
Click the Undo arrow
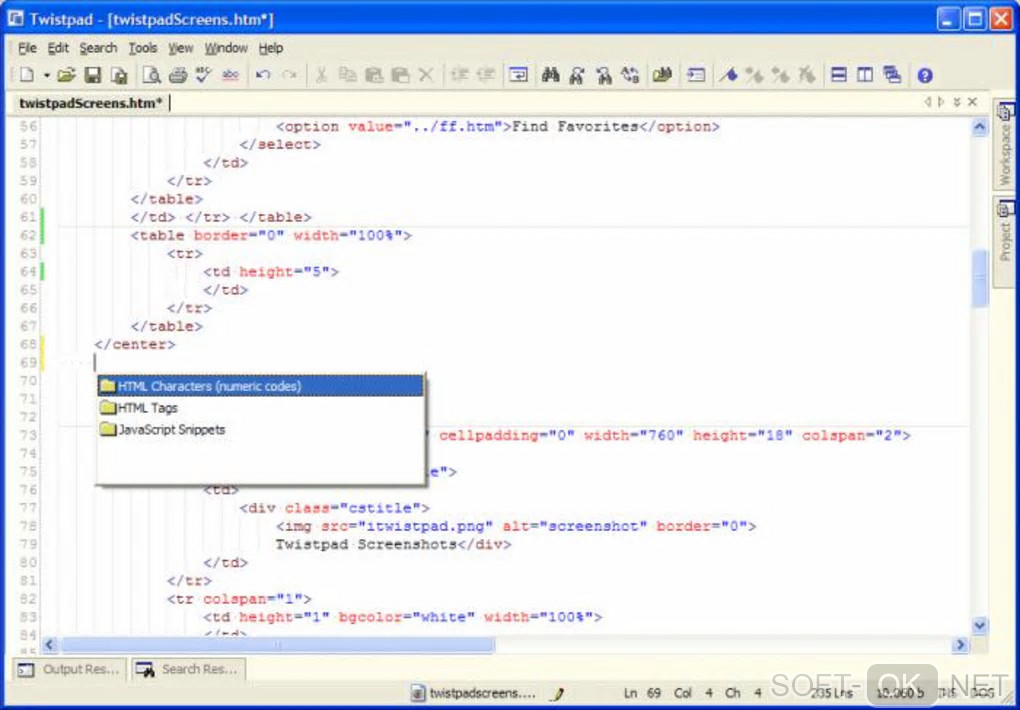coord(263,75)
